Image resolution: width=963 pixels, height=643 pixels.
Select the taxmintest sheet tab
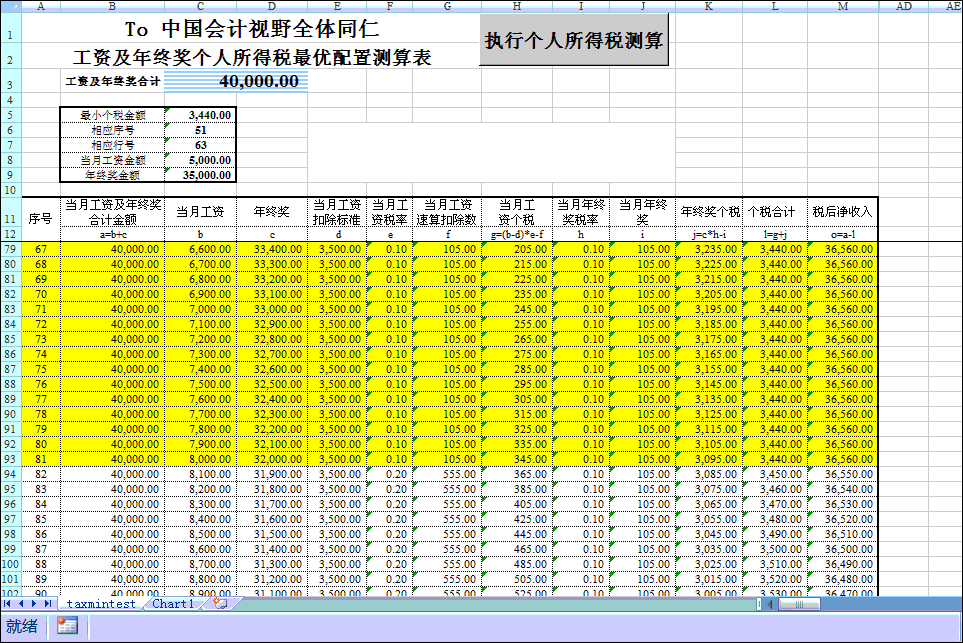click(x=101, y=604)
